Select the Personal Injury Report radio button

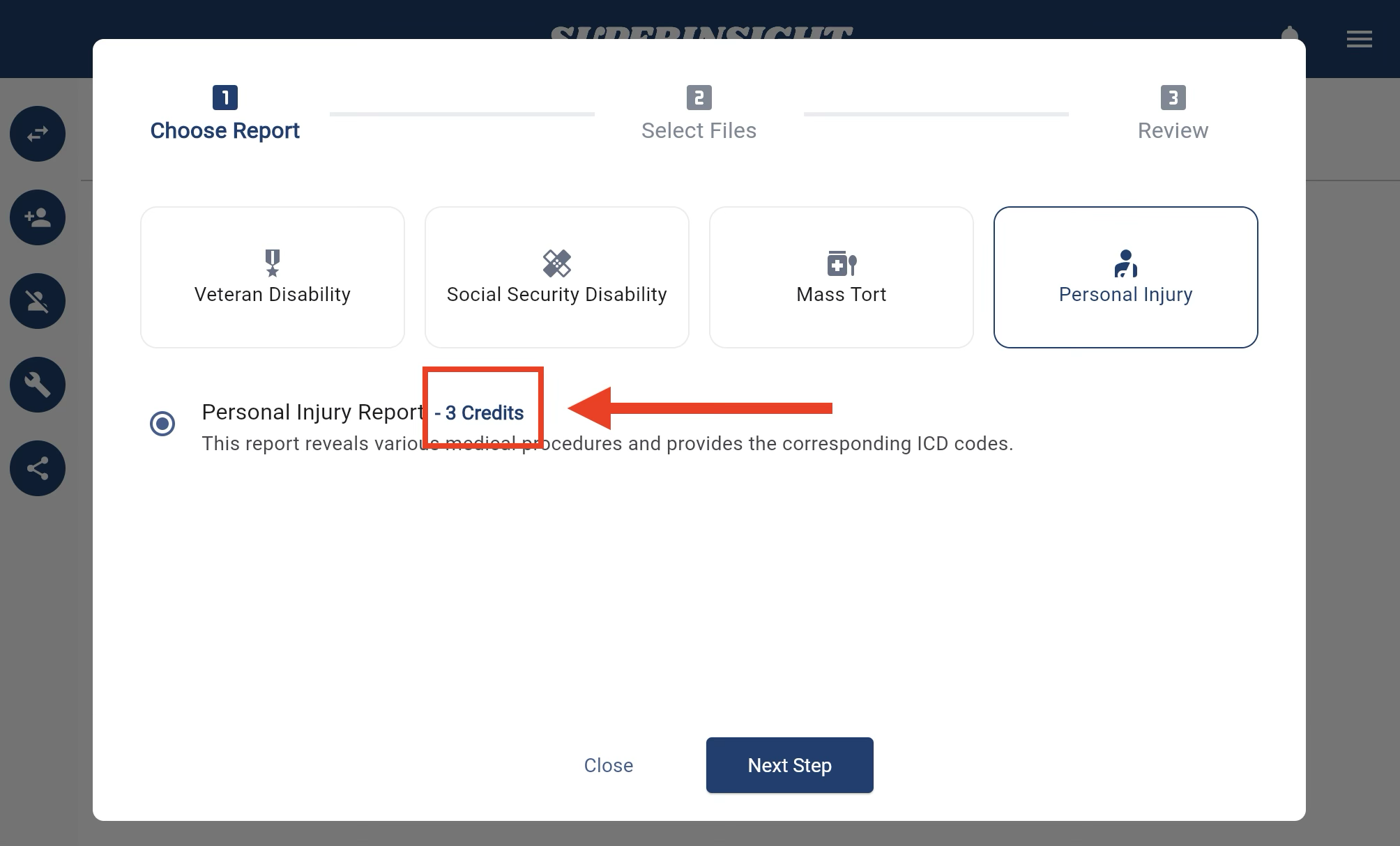[x=163, y=422]
